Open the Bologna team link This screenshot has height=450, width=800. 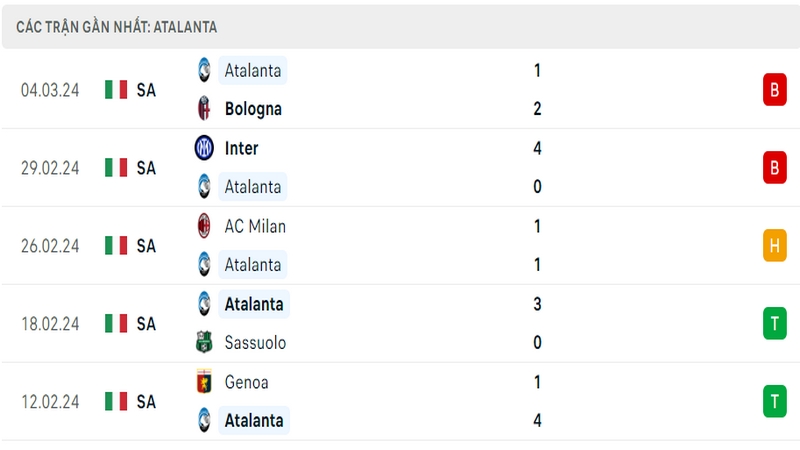pyautogui.click(x=253, y=109)
